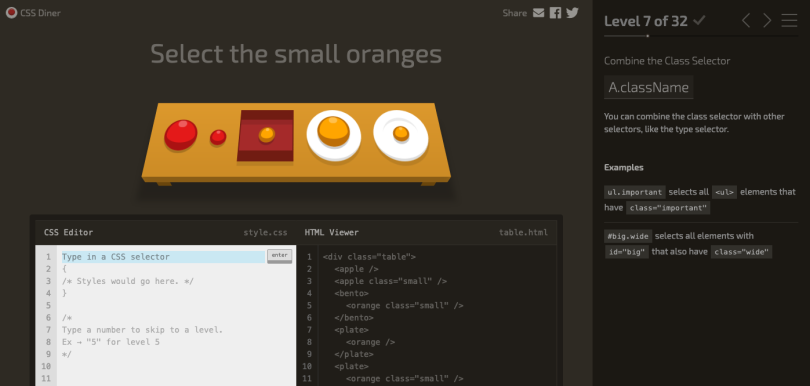Click the level completed checkmark
This screenshot has width=810, height=386.
699,21
